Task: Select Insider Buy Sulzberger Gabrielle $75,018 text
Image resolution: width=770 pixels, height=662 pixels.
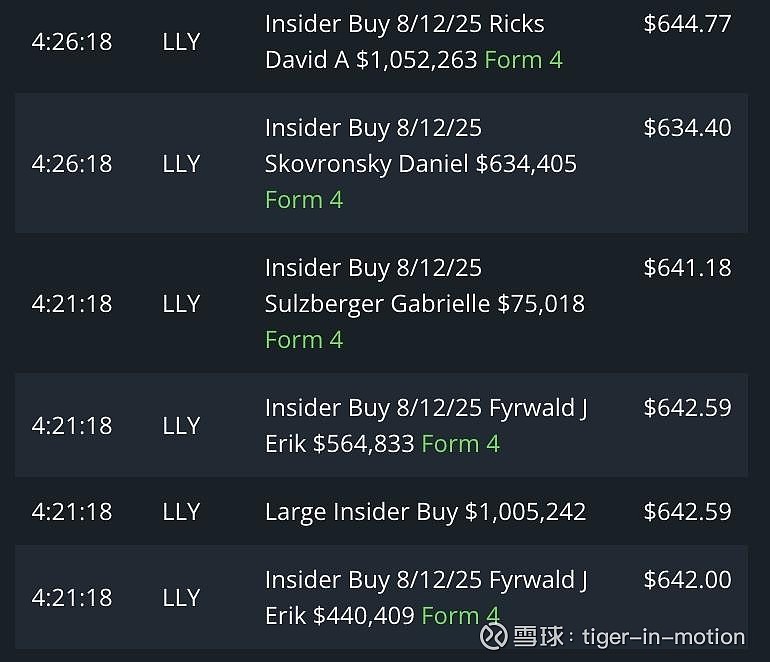Action: (425, 286)
